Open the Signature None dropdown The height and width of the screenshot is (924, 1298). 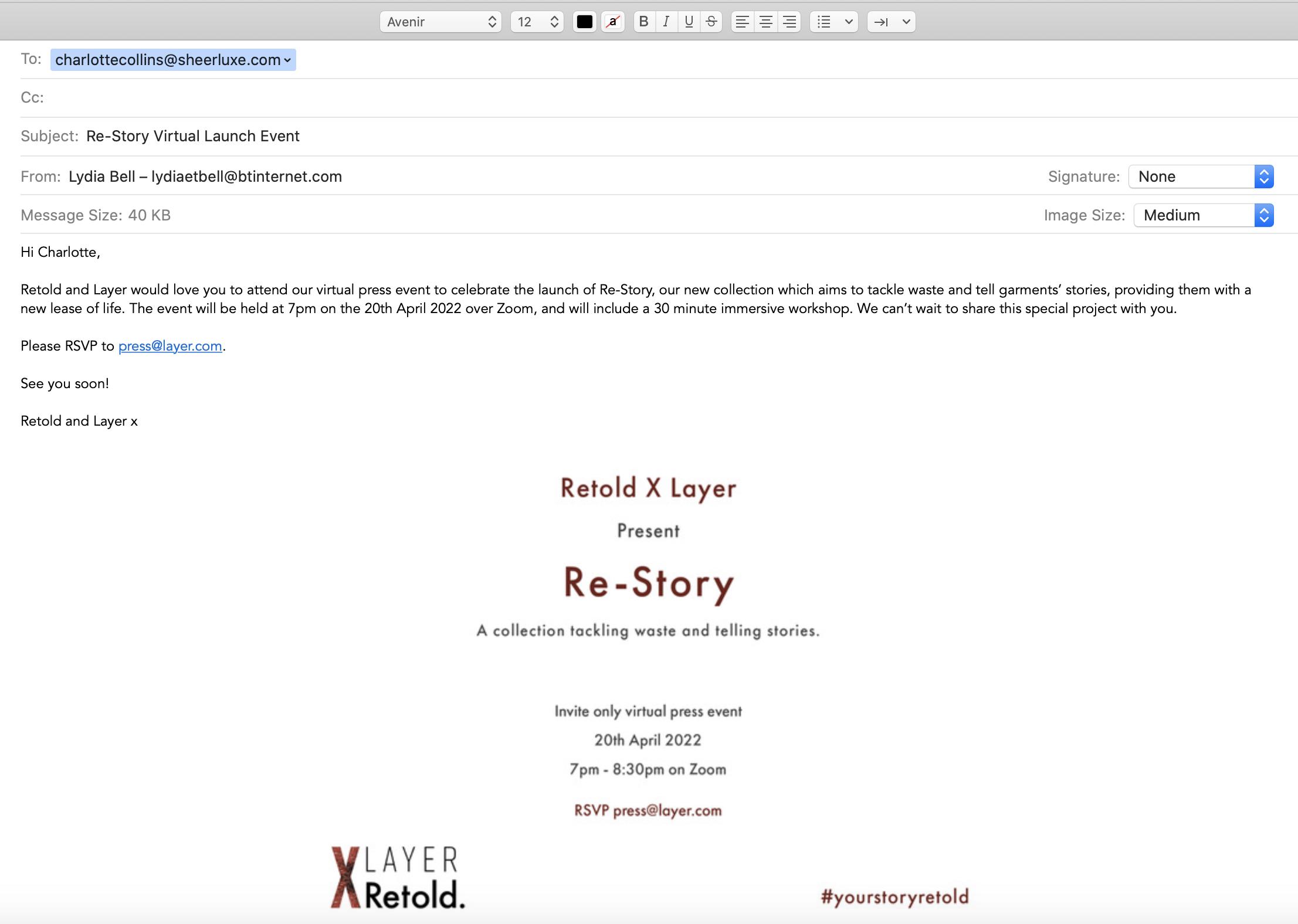click(1201, 176)
